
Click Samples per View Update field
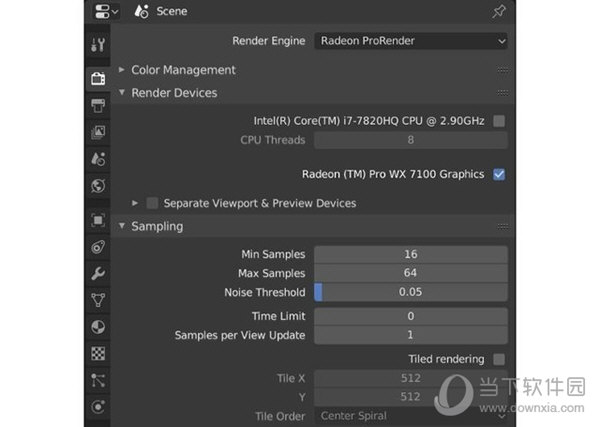(411, 335)
